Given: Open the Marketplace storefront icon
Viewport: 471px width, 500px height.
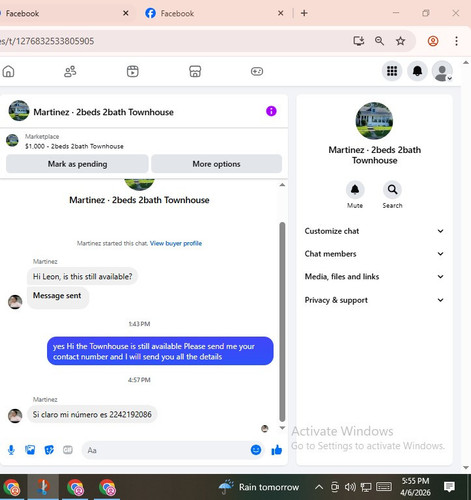Looking at the screenshot, I should pos(195,71).
